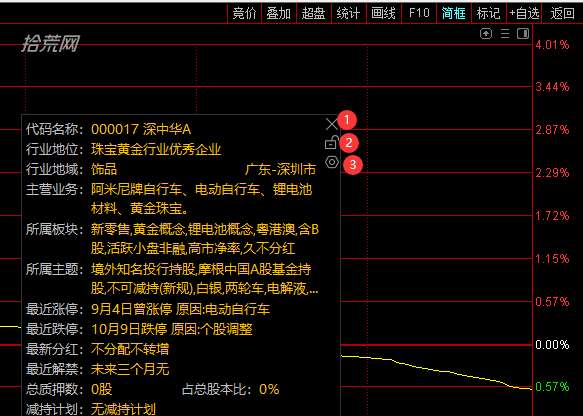The height and width of the screenshot is (416, 583).
Task: Click 无减持计划 value
Action: point(123,409)
